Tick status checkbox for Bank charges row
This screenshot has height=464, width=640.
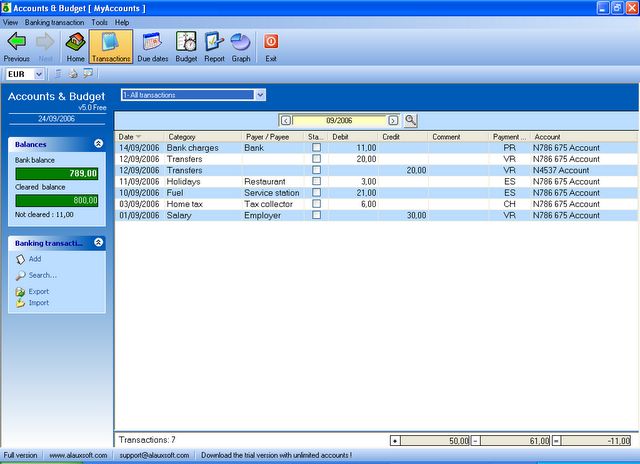(316, 147)
